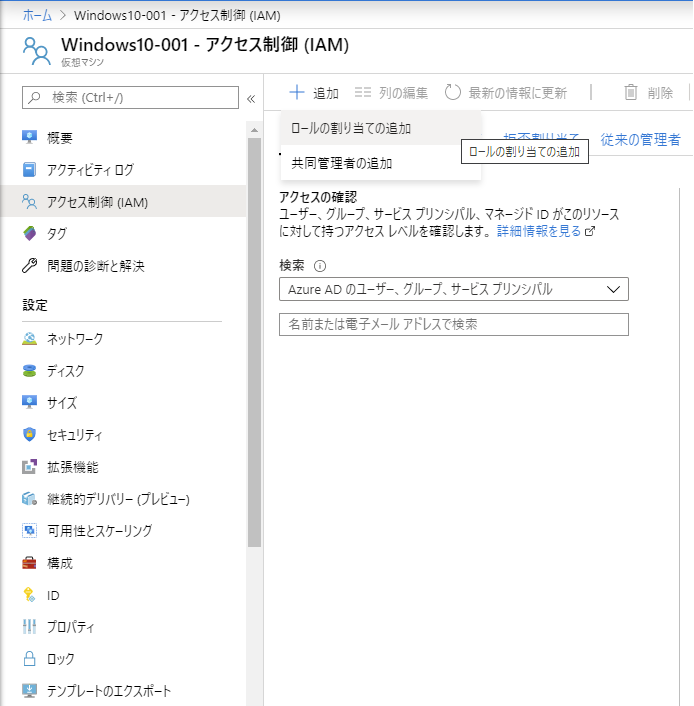Open 継続的デリバリー (プレビュー) label
Viewport: 694px width, 706px height.
[x=118, y=499]
